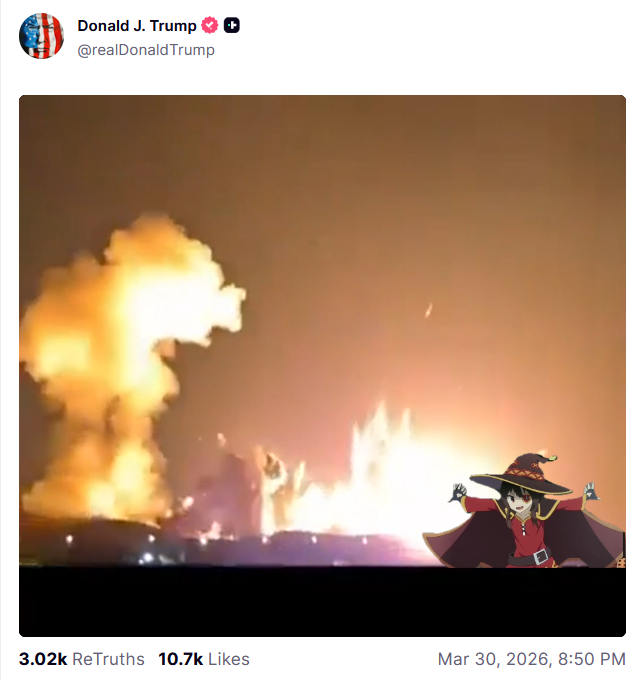Visit the @realDonaldTrump handle link
This screenshot has height=680, width=640.
click(146, 50)
